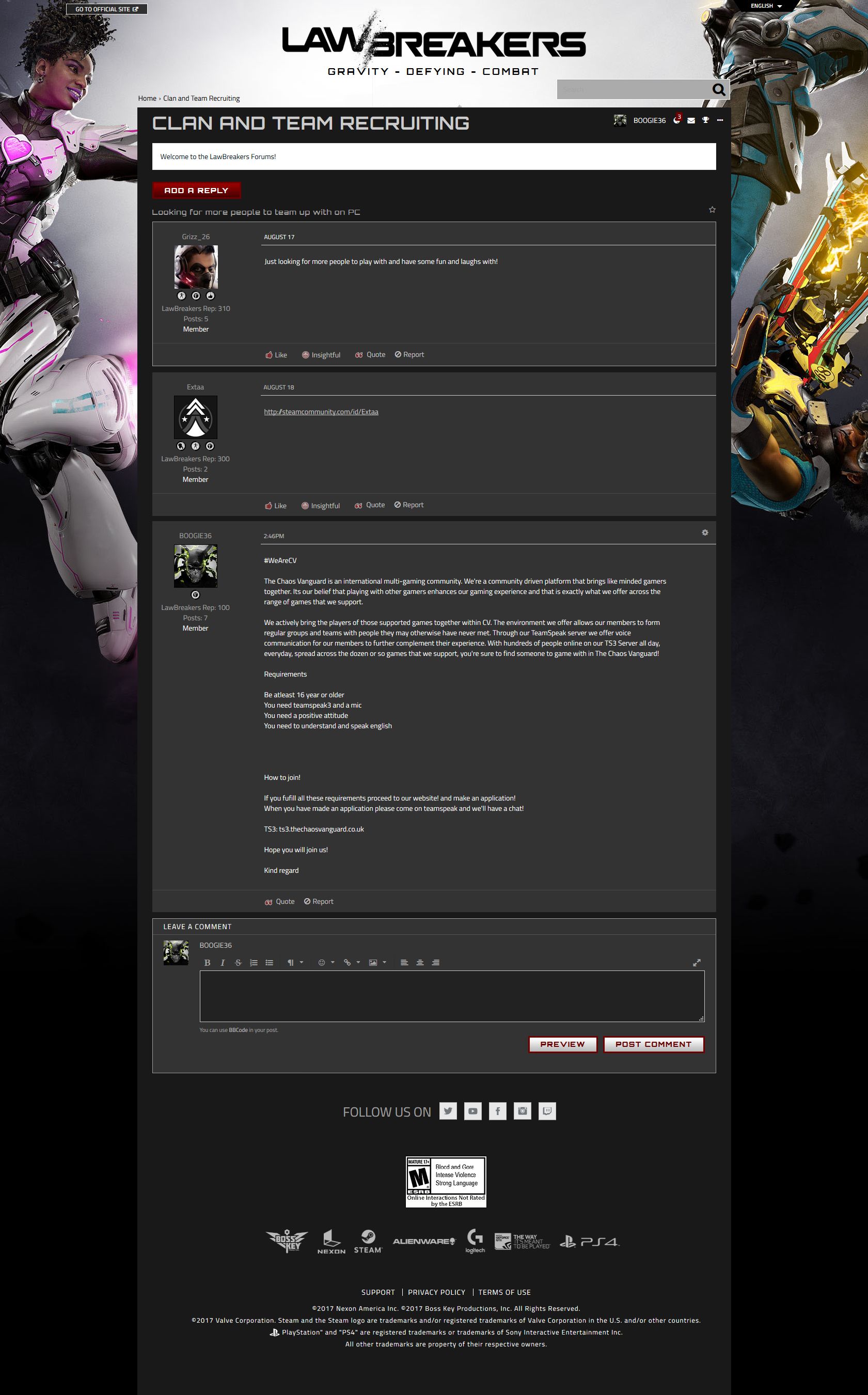Open the LawBreakers Instagram page

(523, 1111)
